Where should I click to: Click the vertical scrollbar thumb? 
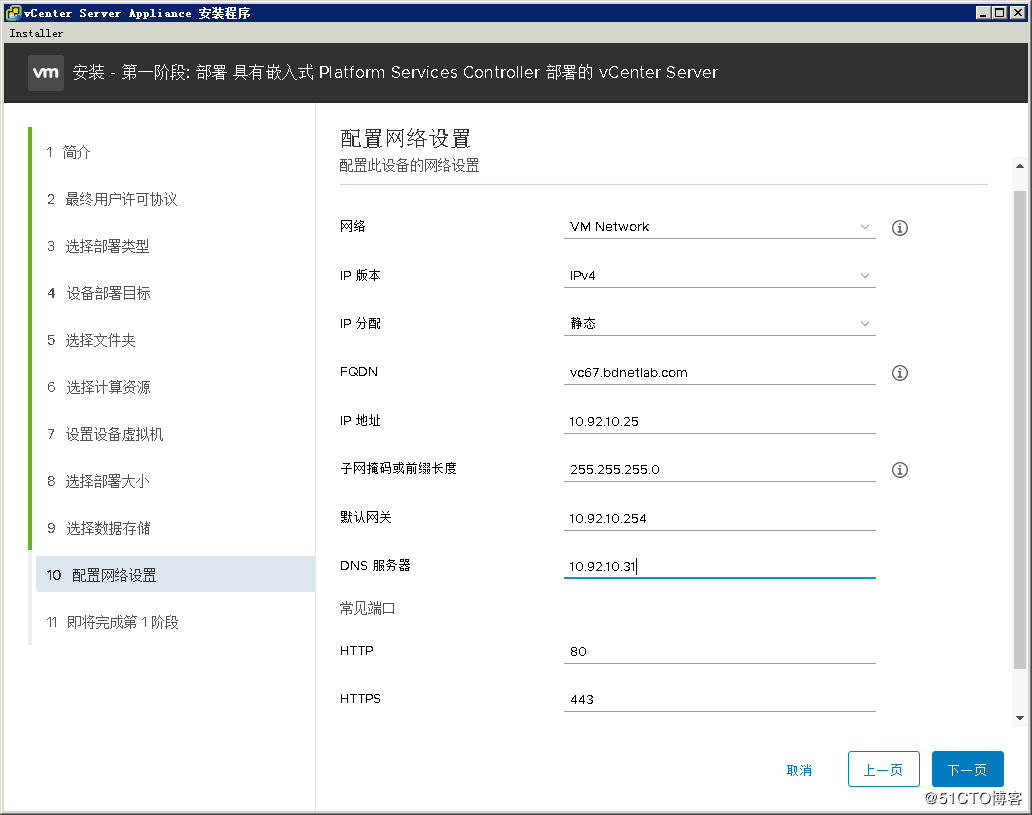coord(1019,429)
